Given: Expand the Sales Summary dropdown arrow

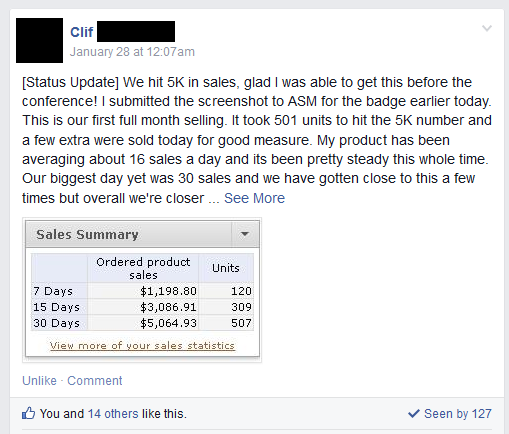Looking at the screenshot, I should (x=245, y=234).
